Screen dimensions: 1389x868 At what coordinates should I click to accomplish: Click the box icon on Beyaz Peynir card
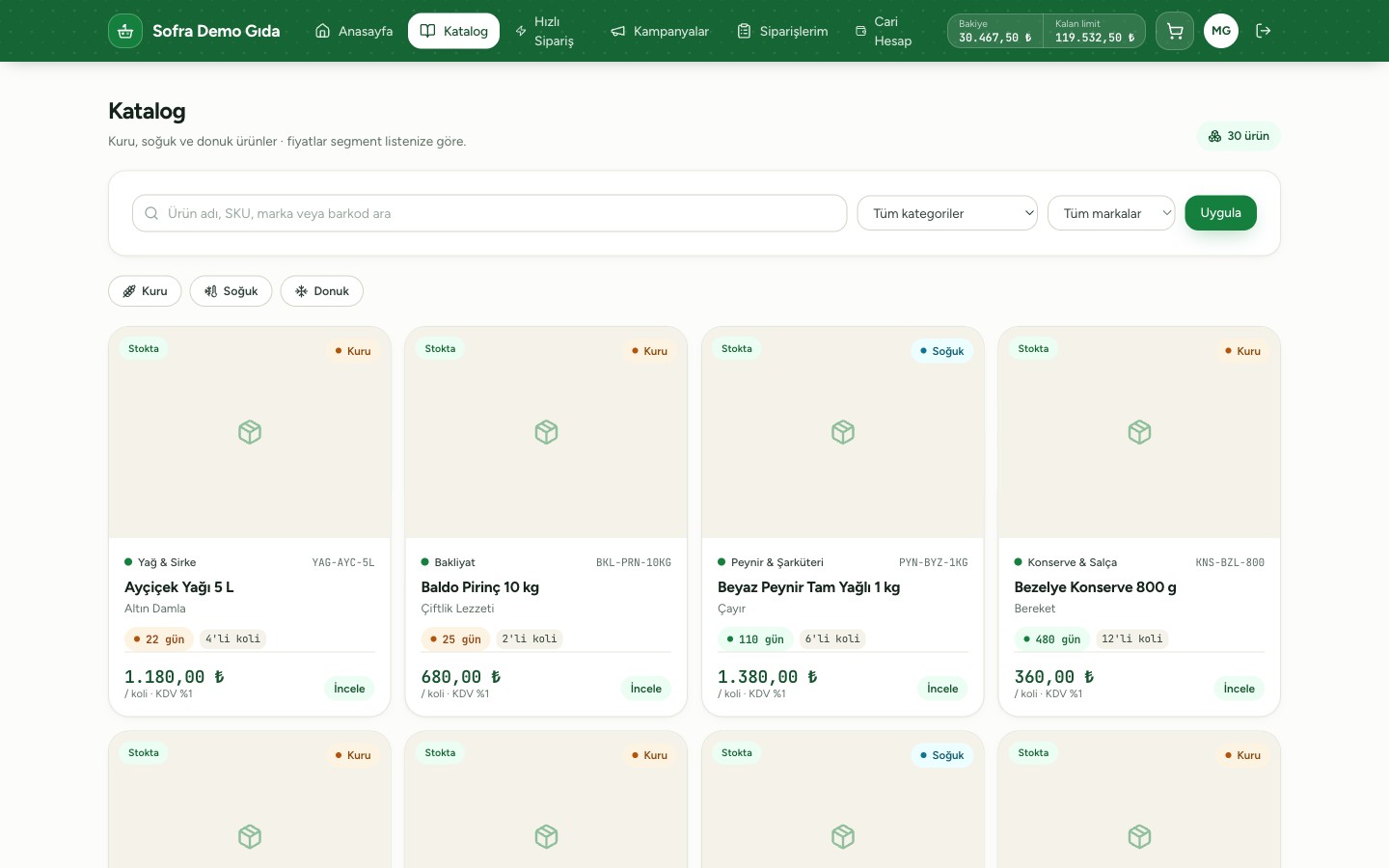point(843,432)
